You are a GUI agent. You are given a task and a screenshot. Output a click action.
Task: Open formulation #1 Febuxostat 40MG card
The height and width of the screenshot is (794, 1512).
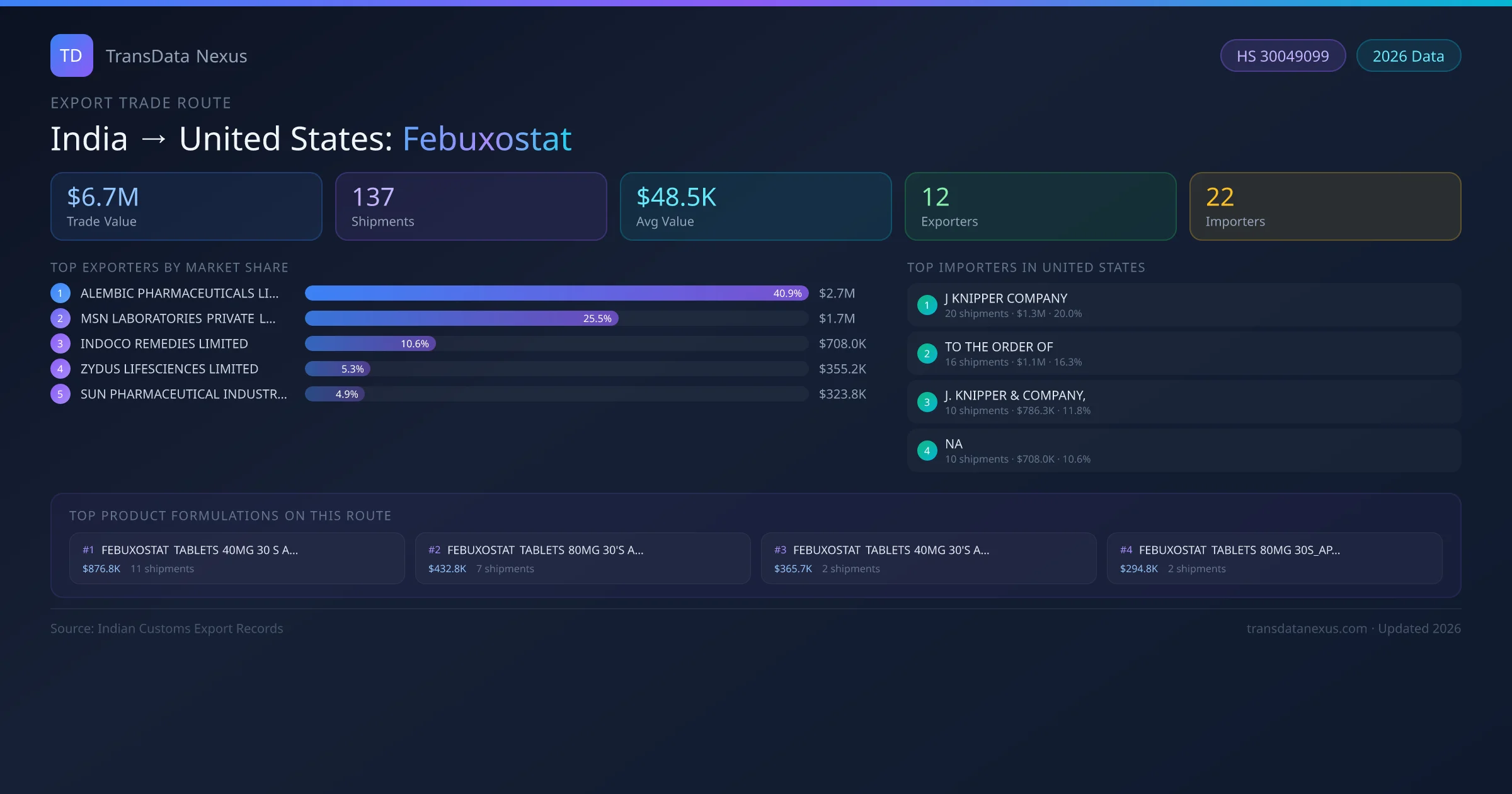click(x=237, y=558)
